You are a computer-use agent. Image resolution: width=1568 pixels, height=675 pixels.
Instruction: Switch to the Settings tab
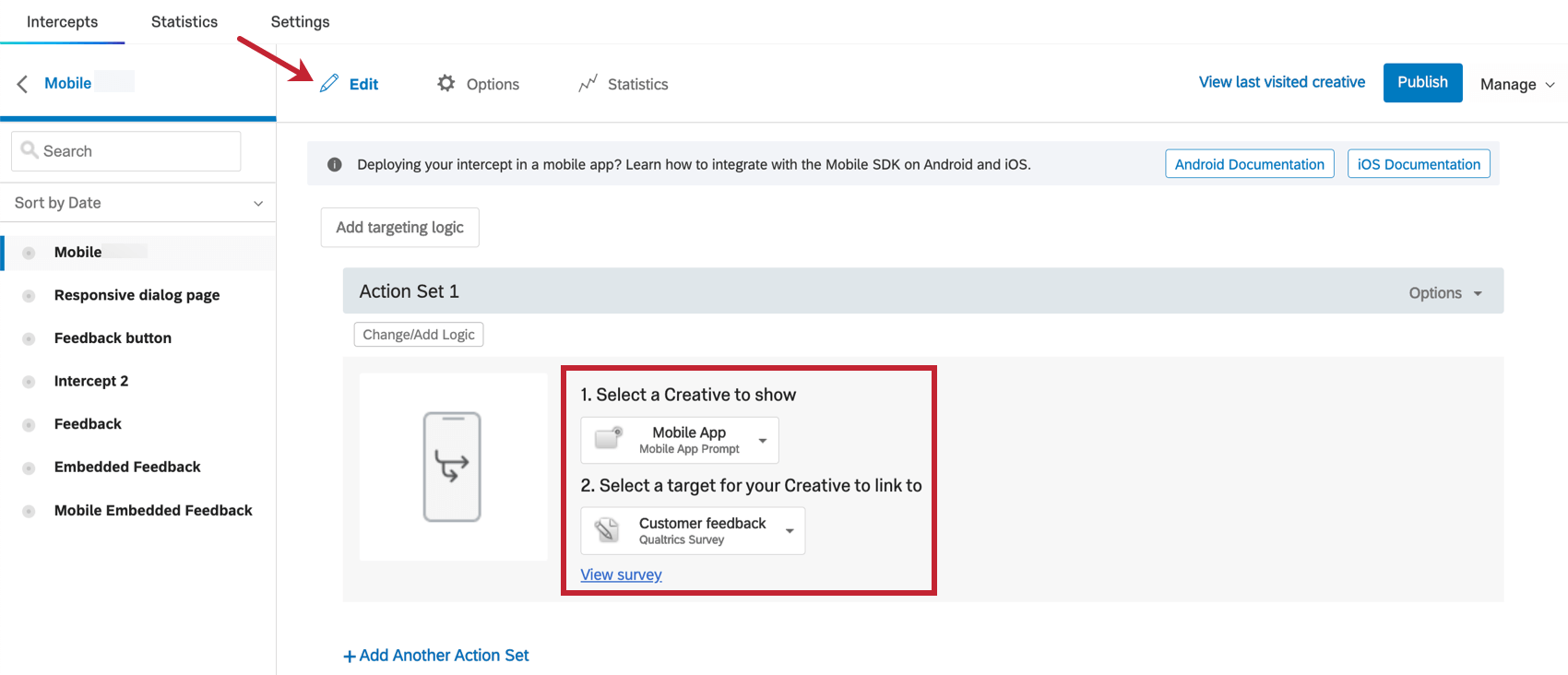click(299, 20)
